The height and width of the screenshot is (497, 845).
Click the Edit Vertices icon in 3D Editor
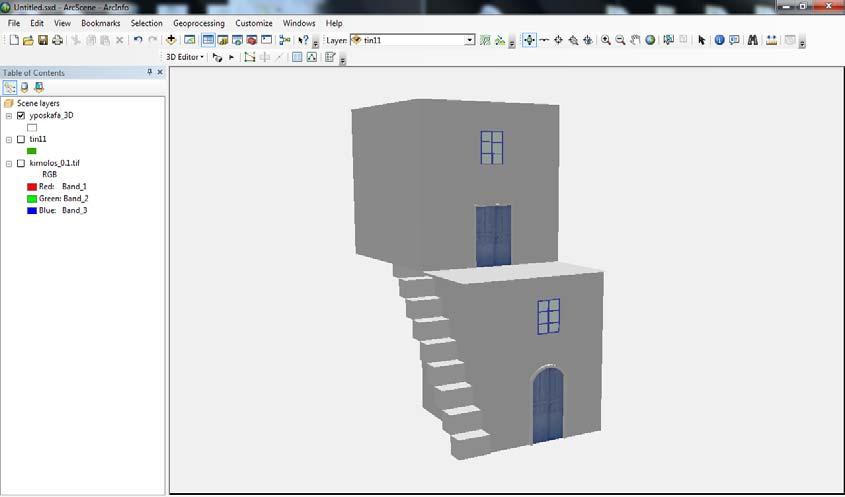coord(250,57)
